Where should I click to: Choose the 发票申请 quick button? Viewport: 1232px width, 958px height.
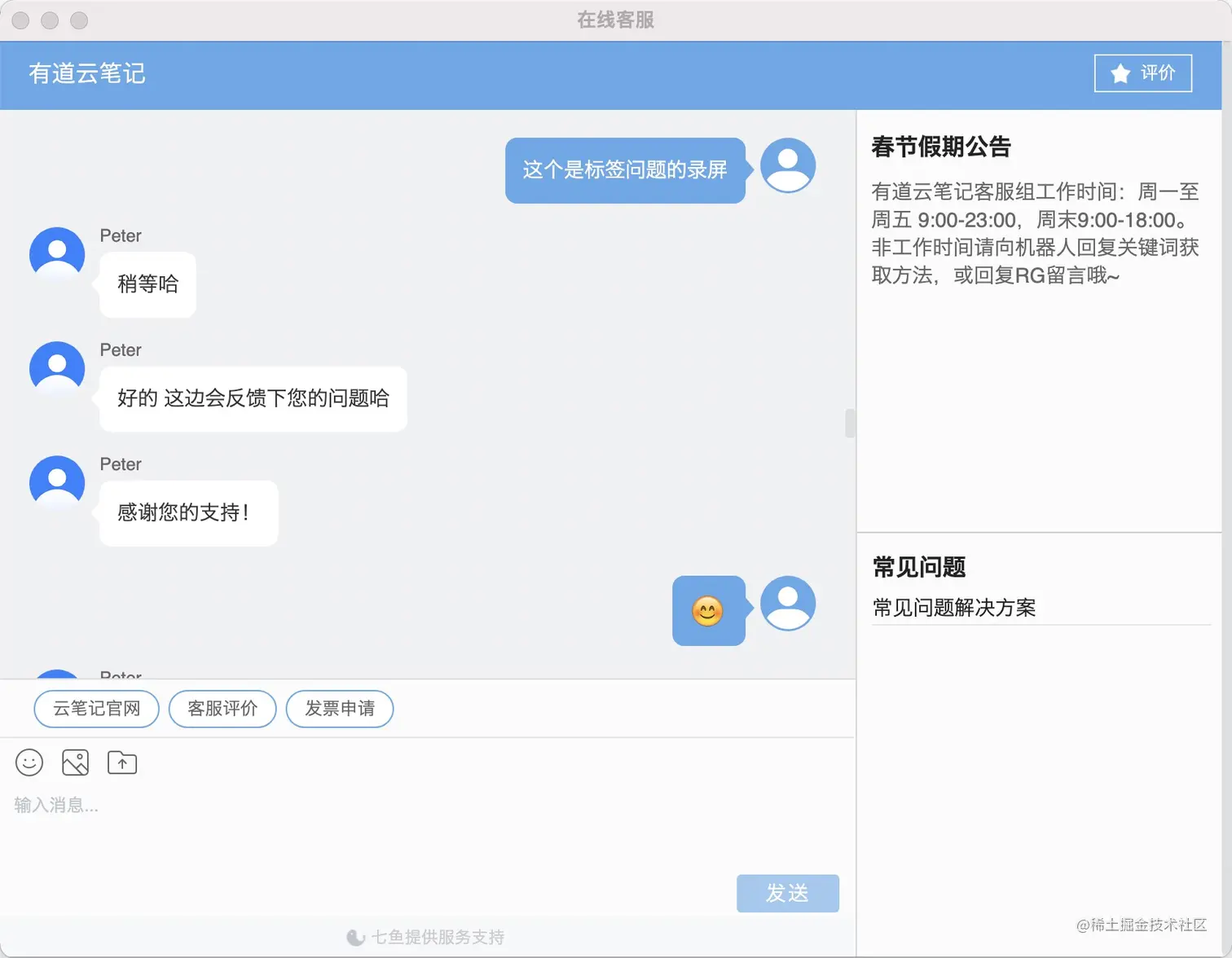(x=340, y=709)
